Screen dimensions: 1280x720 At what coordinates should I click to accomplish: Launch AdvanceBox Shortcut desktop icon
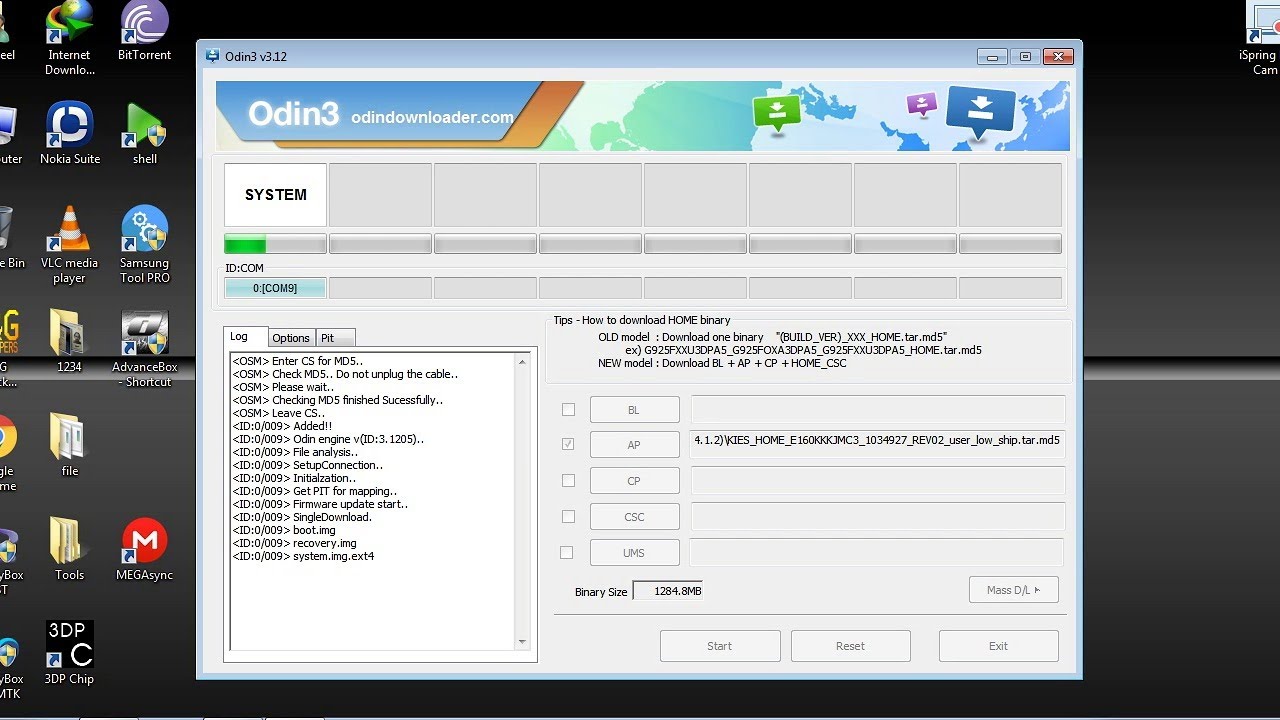coord(145,349)
